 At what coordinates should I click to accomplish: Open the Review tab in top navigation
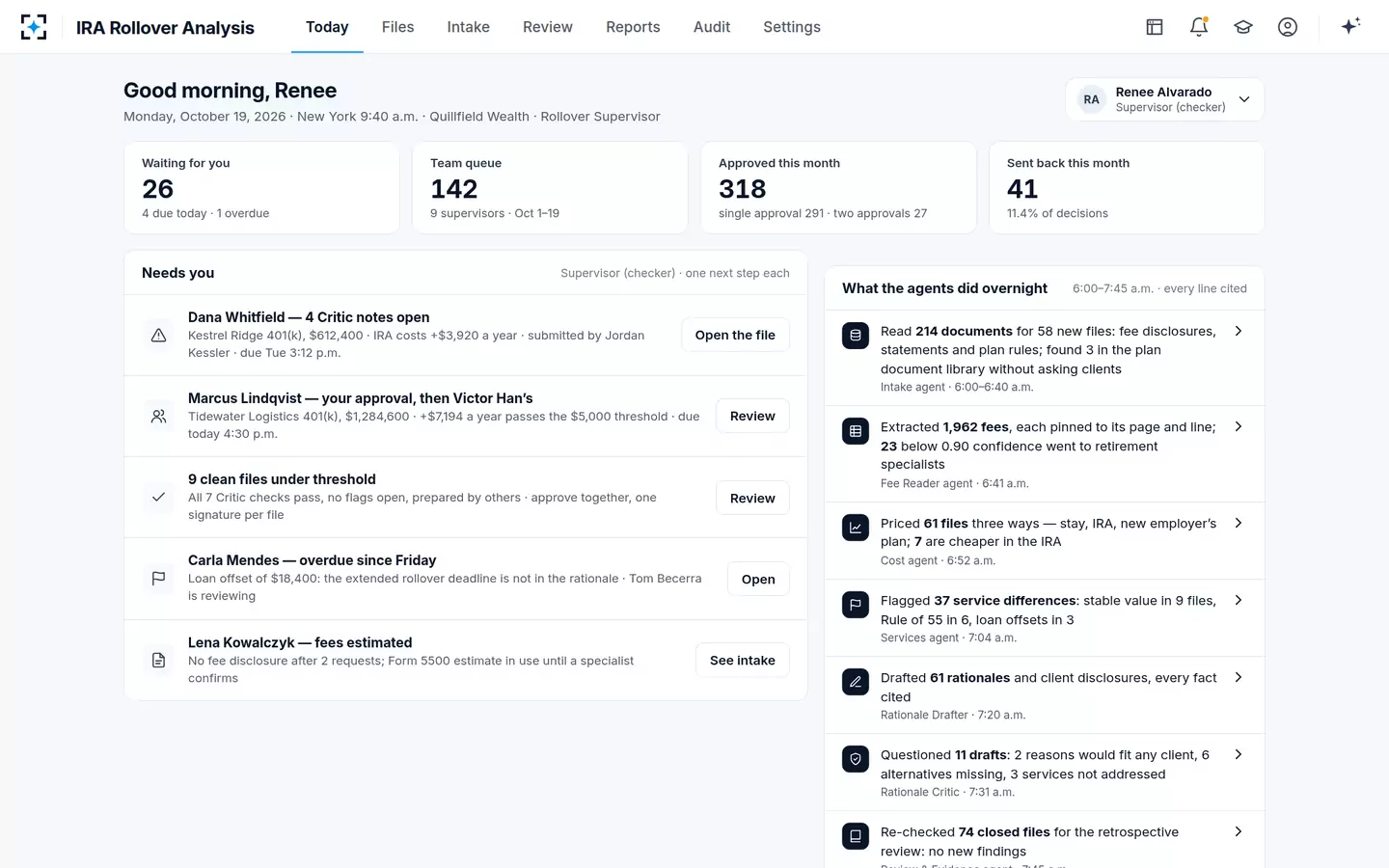[548, 27]
